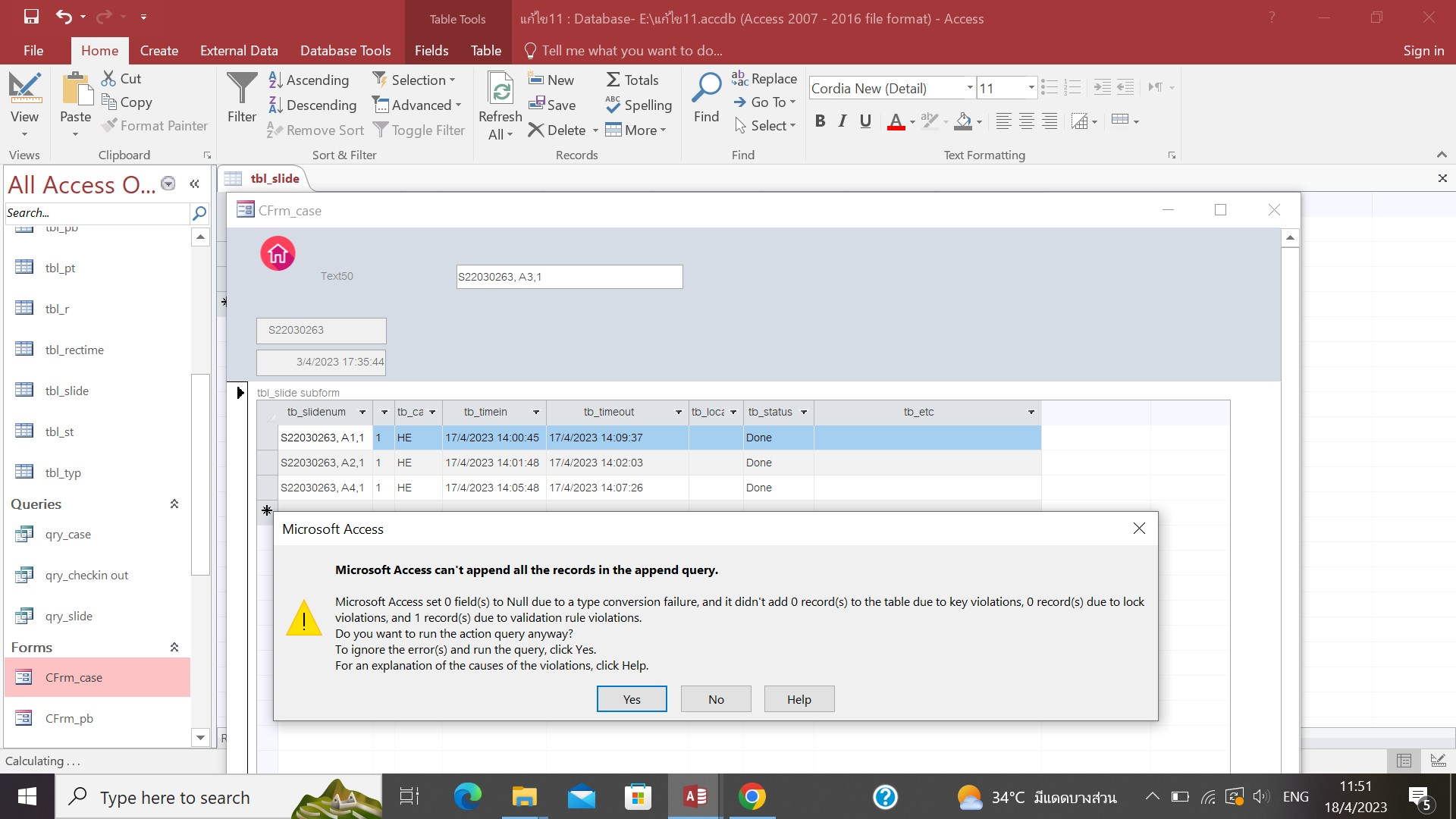Click the Replace command
The width and height of the screenshot is (1456, 819).
point(764,78)
